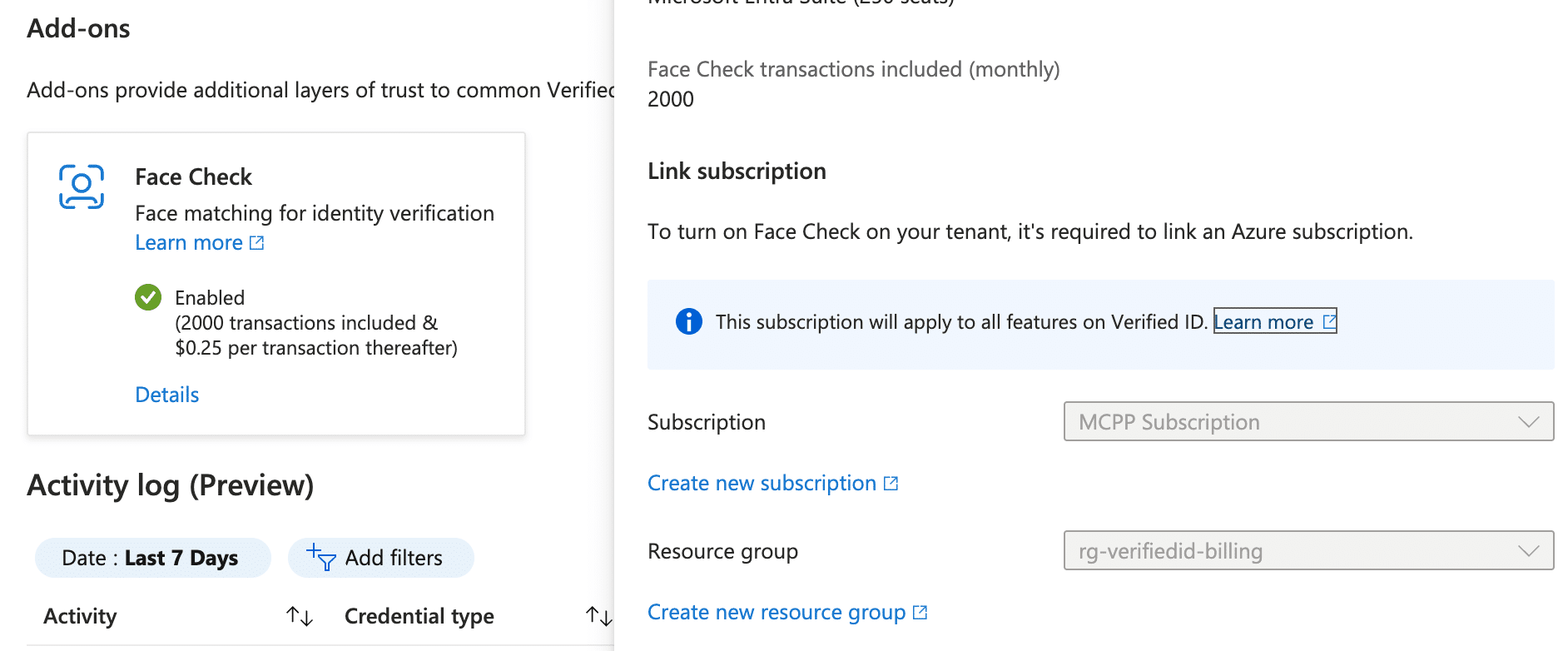
Task: Open Face Check Details link
Action: coord(167,395)
